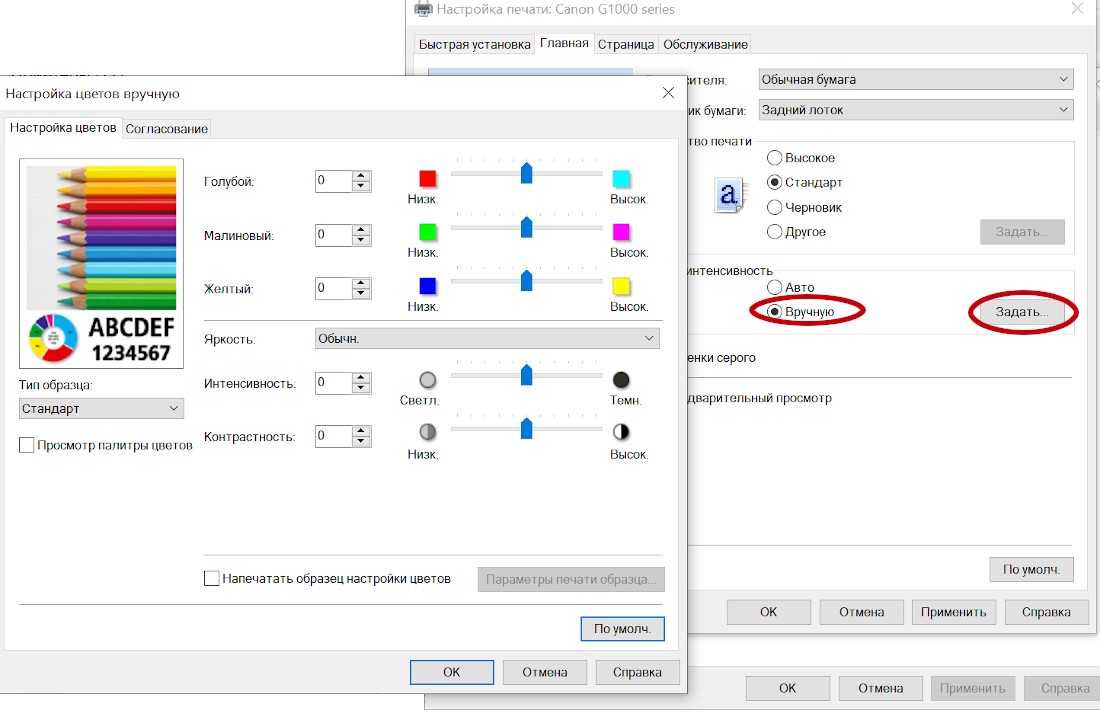Screen dimensions: 1100x720
Task: Click the red low-cyan color icon
Action: point(427,179)
